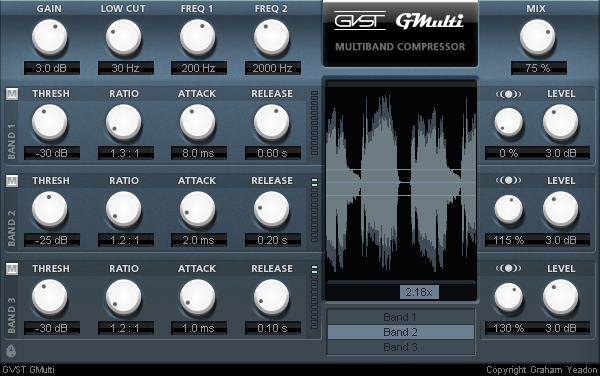Click Band 2 RATIO knob

(124, 209)
